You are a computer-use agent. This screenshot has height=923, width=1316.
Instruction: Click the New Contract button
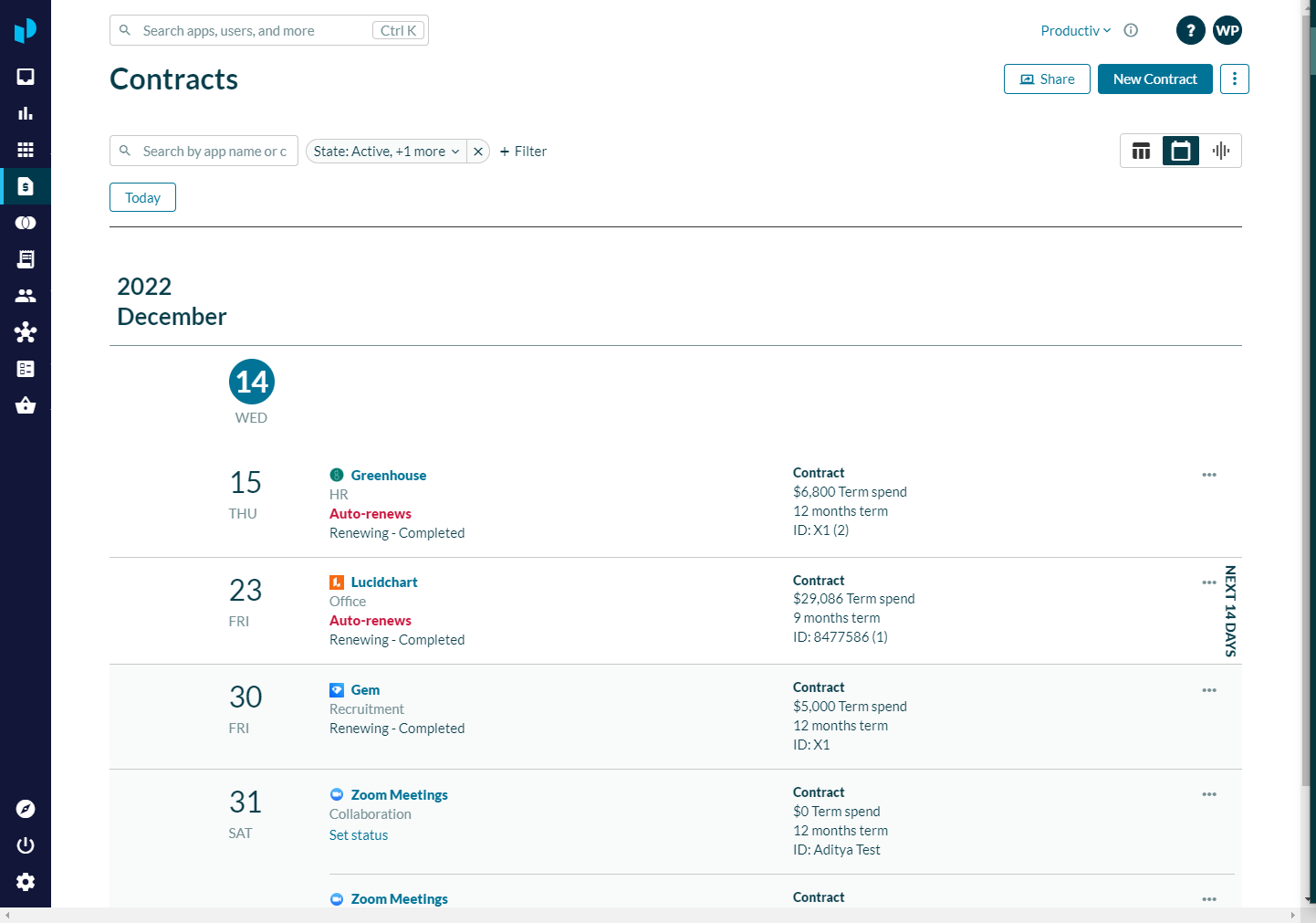pyautogui.click(x=1154, y=79)
